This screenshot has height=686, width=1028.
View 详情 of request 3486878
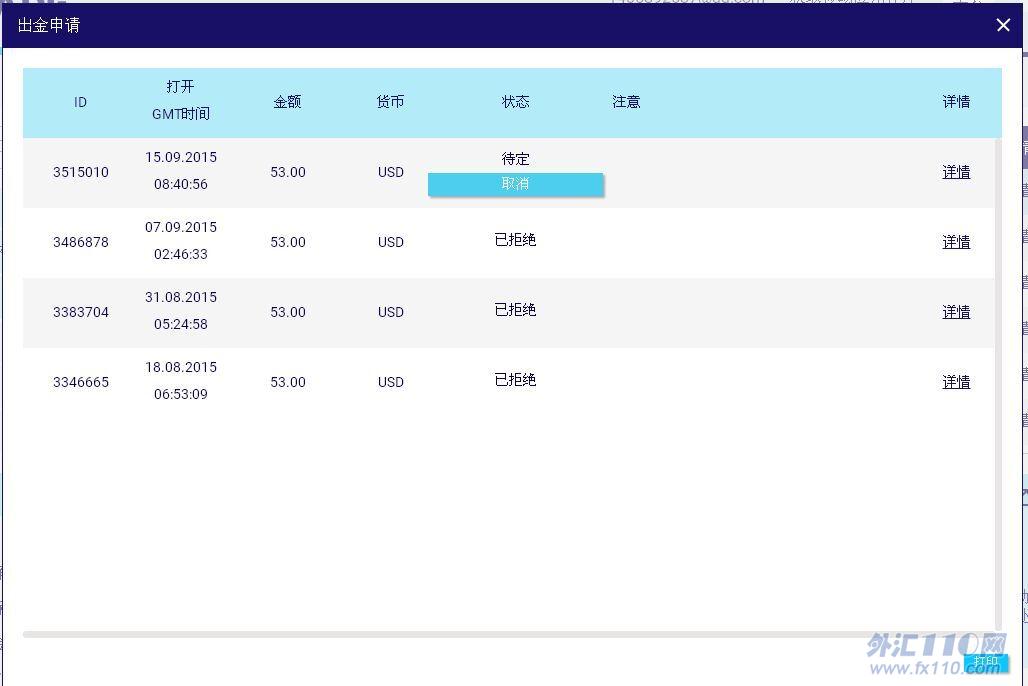point(956,242)
